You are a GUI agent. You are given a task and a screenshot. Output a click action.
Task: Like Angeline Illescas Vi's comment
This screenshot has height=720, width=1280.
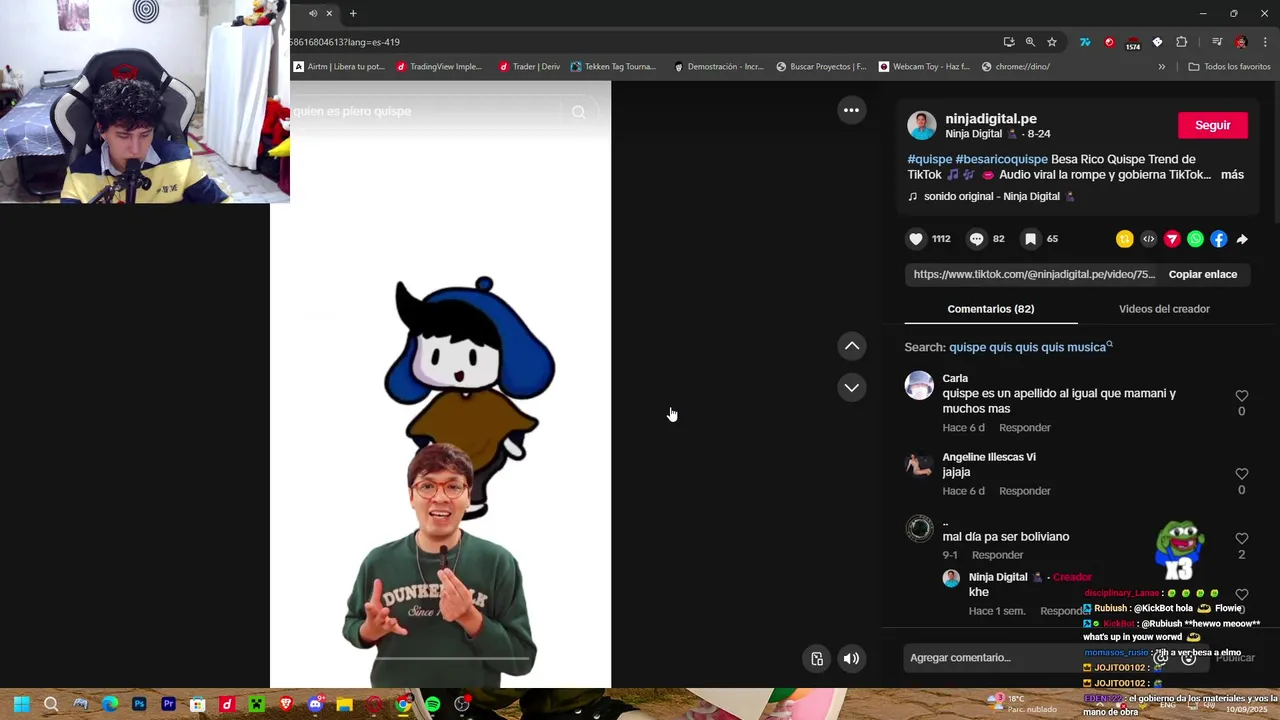pos(1242,474)
